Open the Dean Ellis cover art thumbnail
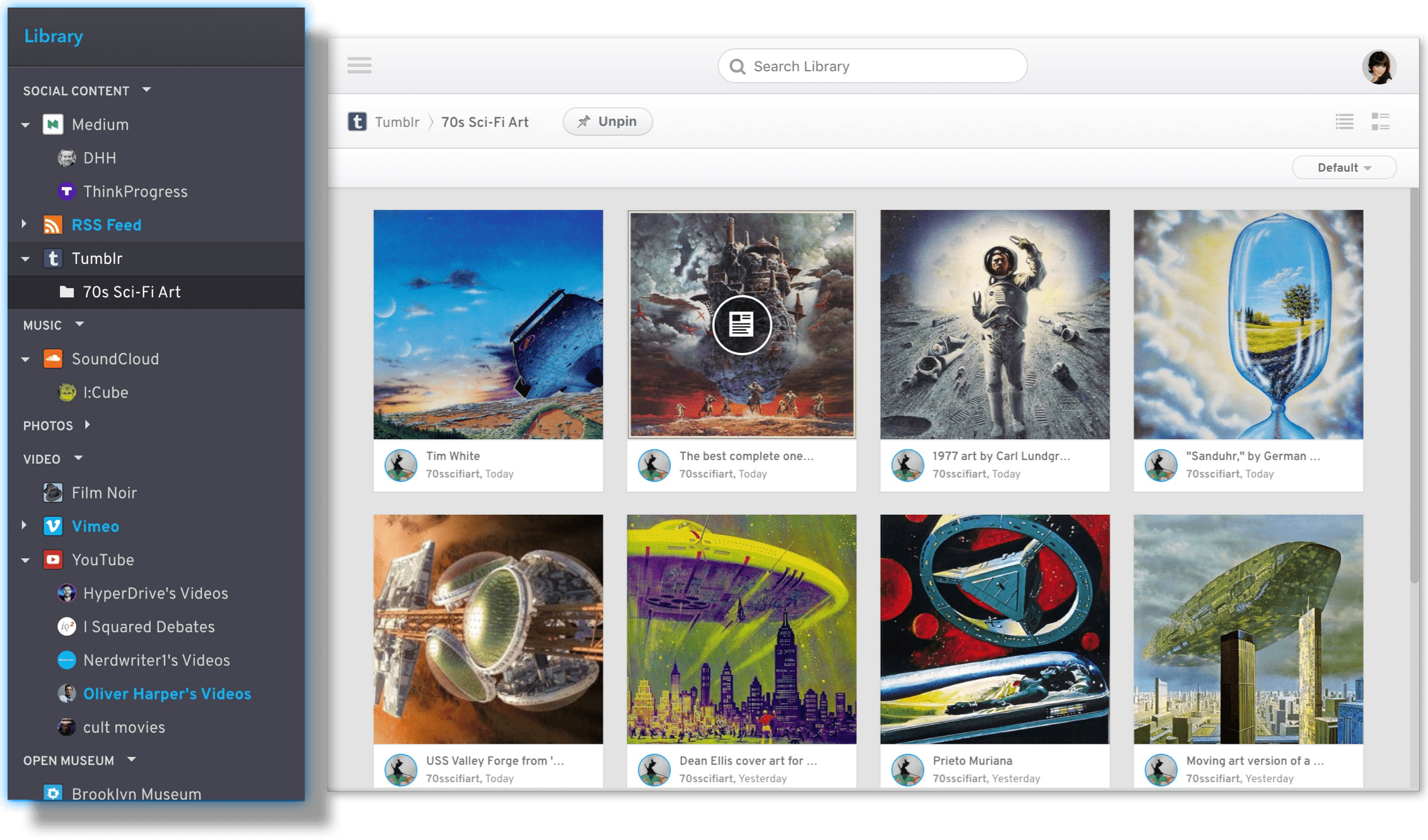The height and width of the screenshot is (840, 1428). 741,629
